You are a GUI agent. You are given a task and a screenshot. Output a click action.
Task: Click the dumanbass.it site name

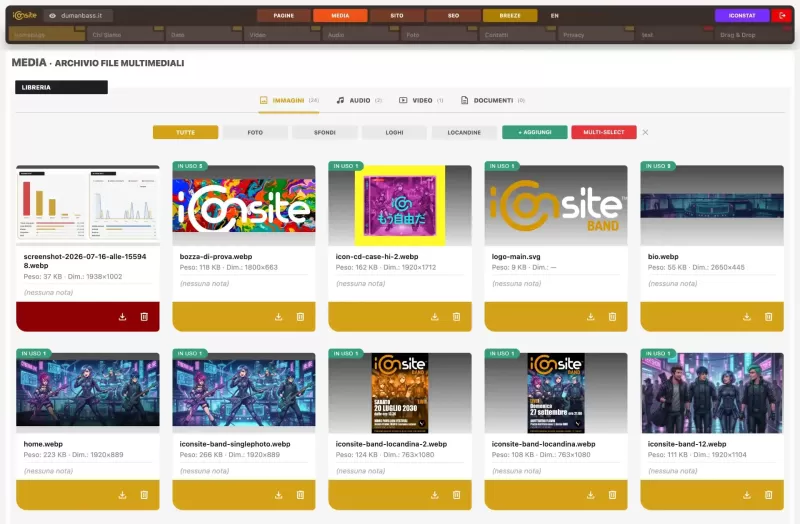(82, 16)
